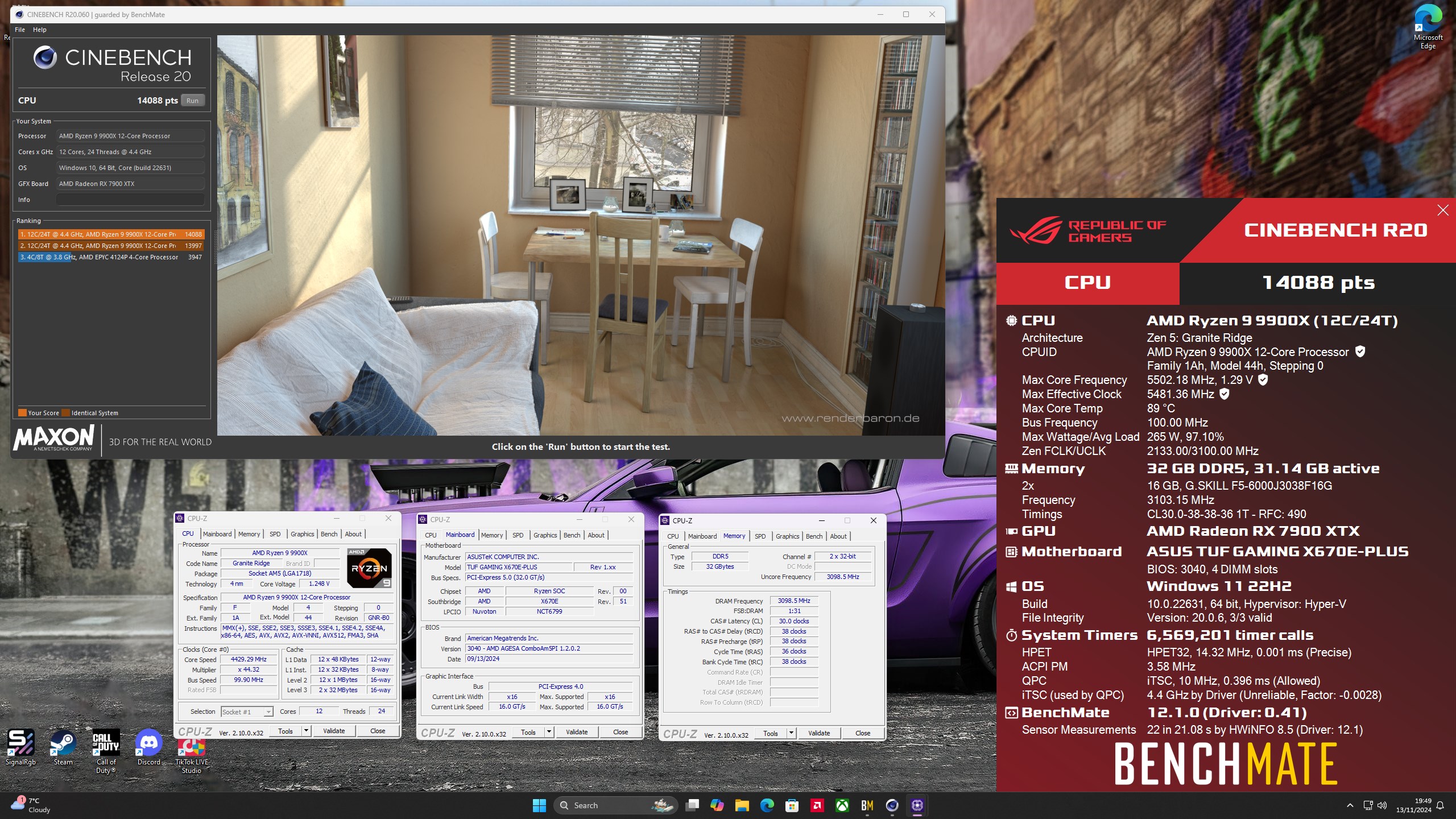Open Memory tab in middle CPU-Z window
Screen dimensions: 1456x819
[492, 535]
